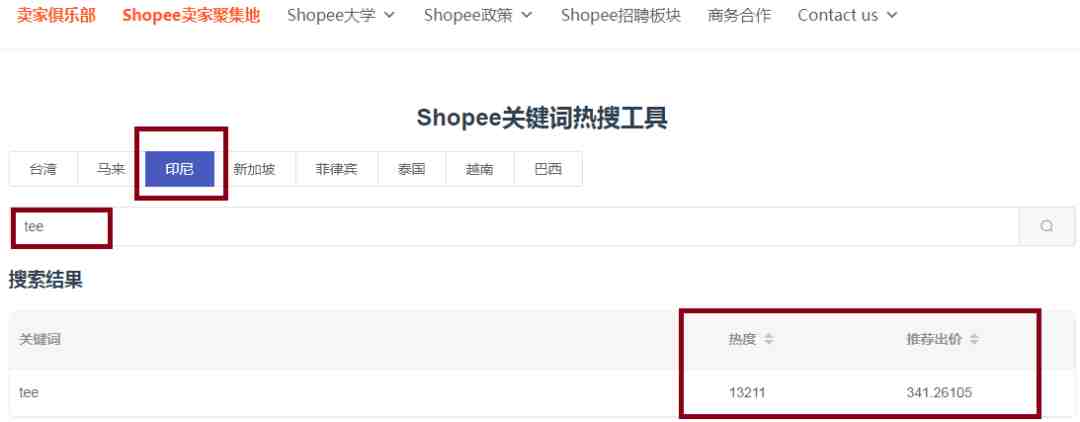Click the tee keyword result row
The width and height of the screenshot is (1080, 422).
click(x=541, y=393)
